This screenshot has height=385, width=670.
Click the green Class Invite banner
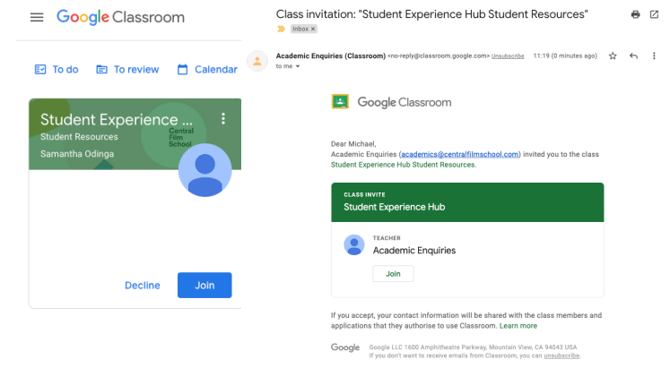pyautogui.click(x=467, y=202)
